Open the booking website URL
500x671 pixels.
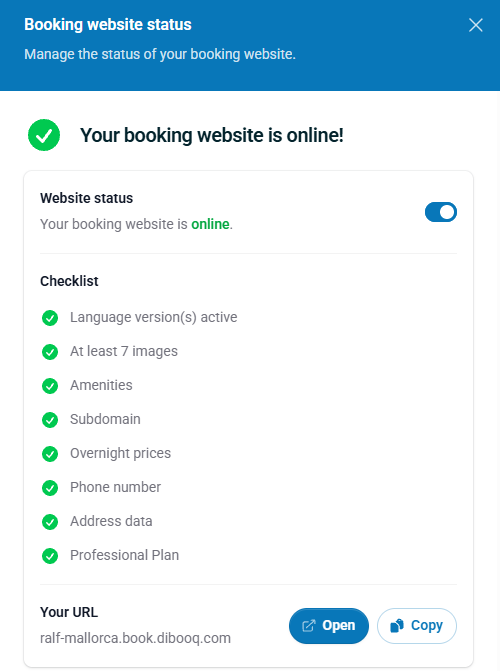point(329,626)
